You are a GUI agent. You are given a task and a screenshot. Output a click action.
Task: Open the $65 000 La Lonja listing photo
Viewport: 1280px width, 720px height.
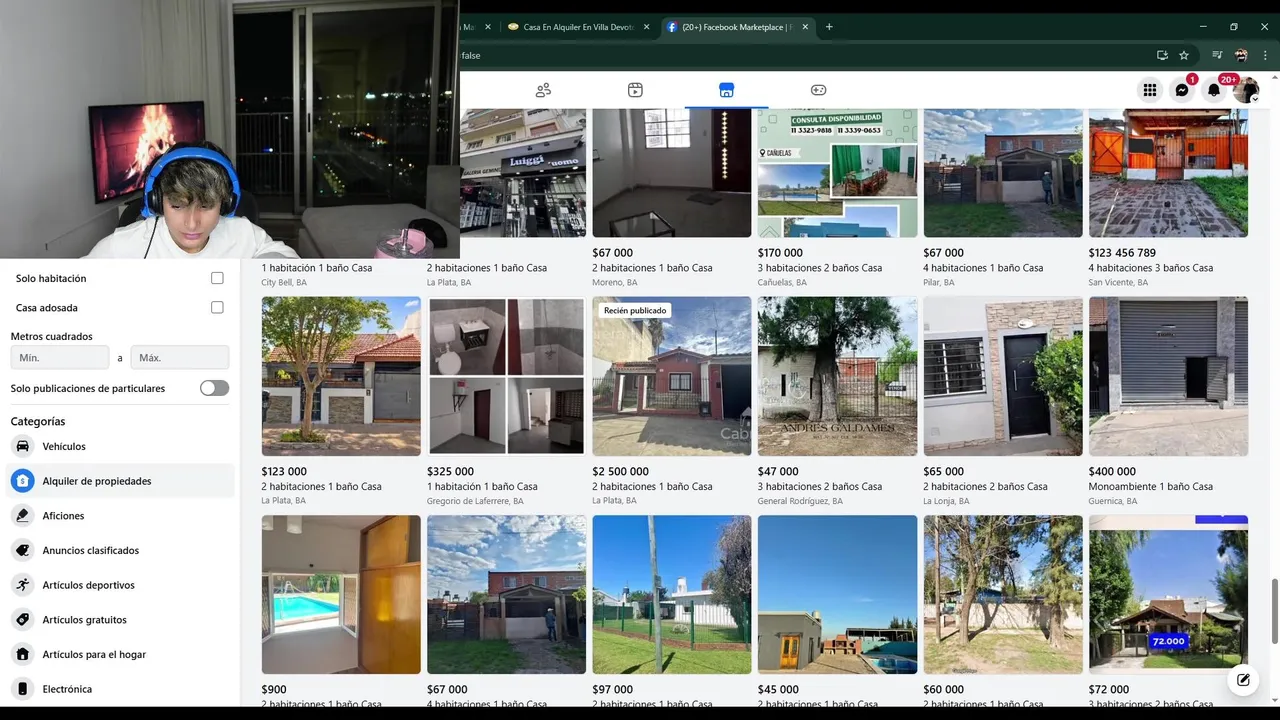point(1003,376)
